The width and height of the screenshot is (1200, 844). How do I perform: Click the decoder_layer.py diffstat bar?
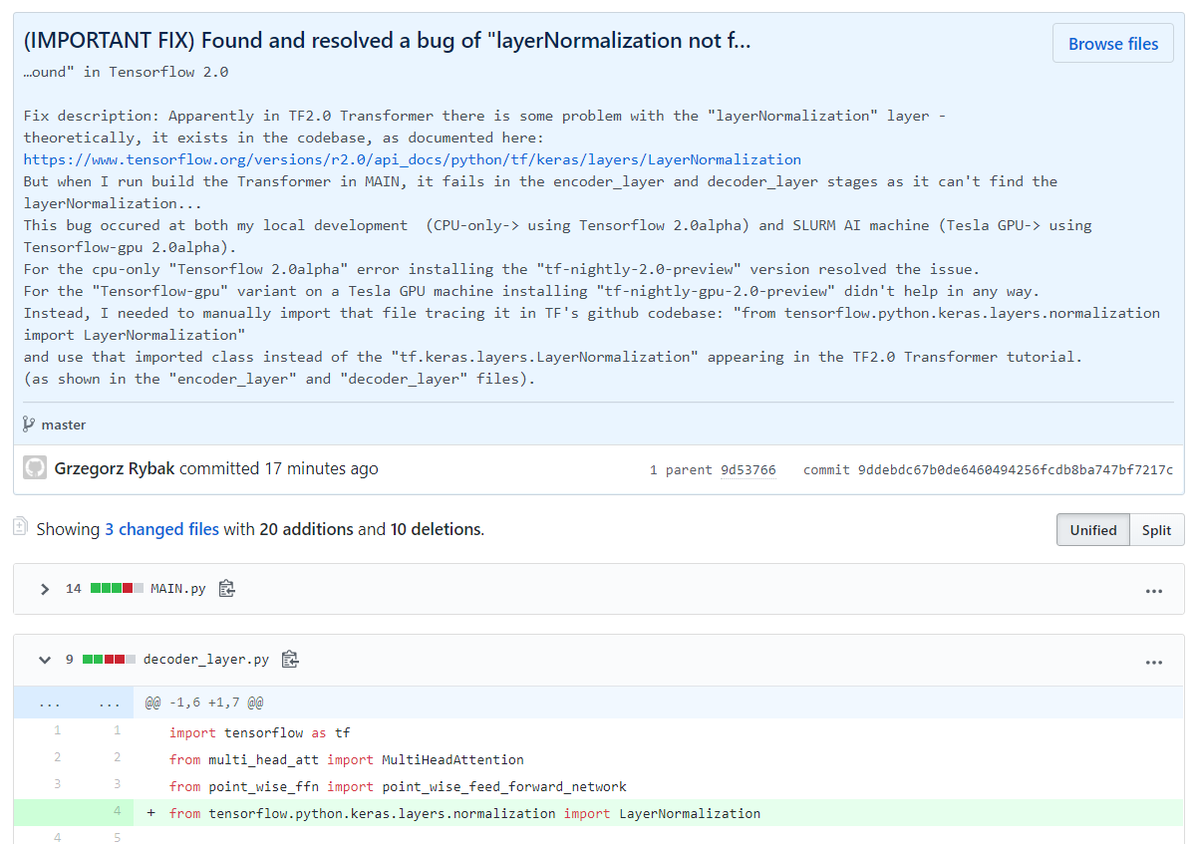[110, 660]
